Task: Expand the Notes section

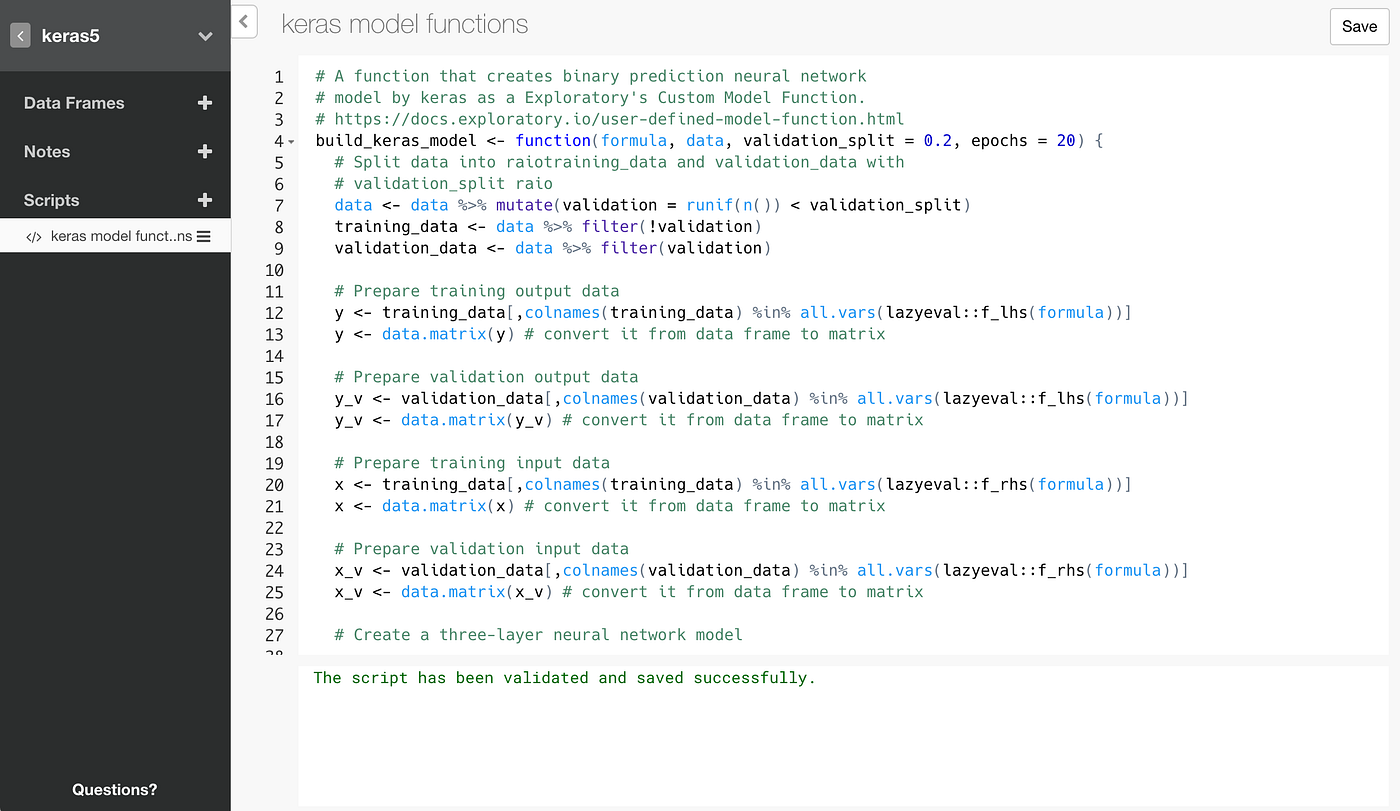Action: pos(46,151)
